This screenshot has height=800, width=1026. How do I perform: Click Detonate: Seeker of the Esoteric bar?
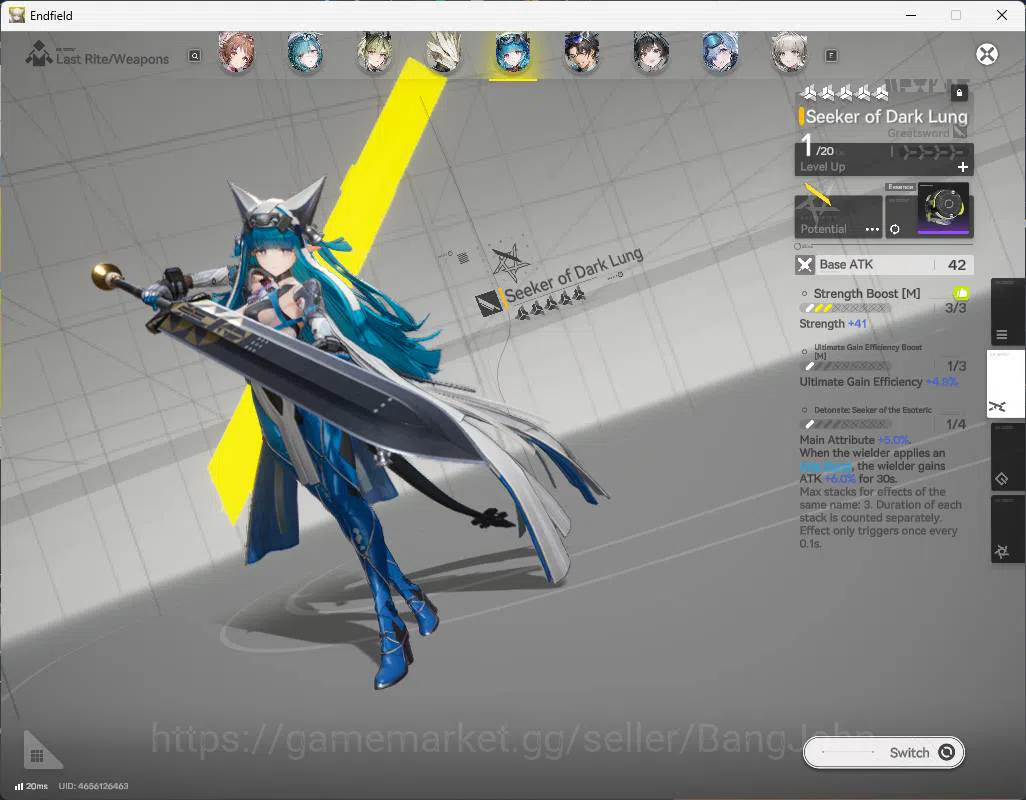[x=845, y=425]
